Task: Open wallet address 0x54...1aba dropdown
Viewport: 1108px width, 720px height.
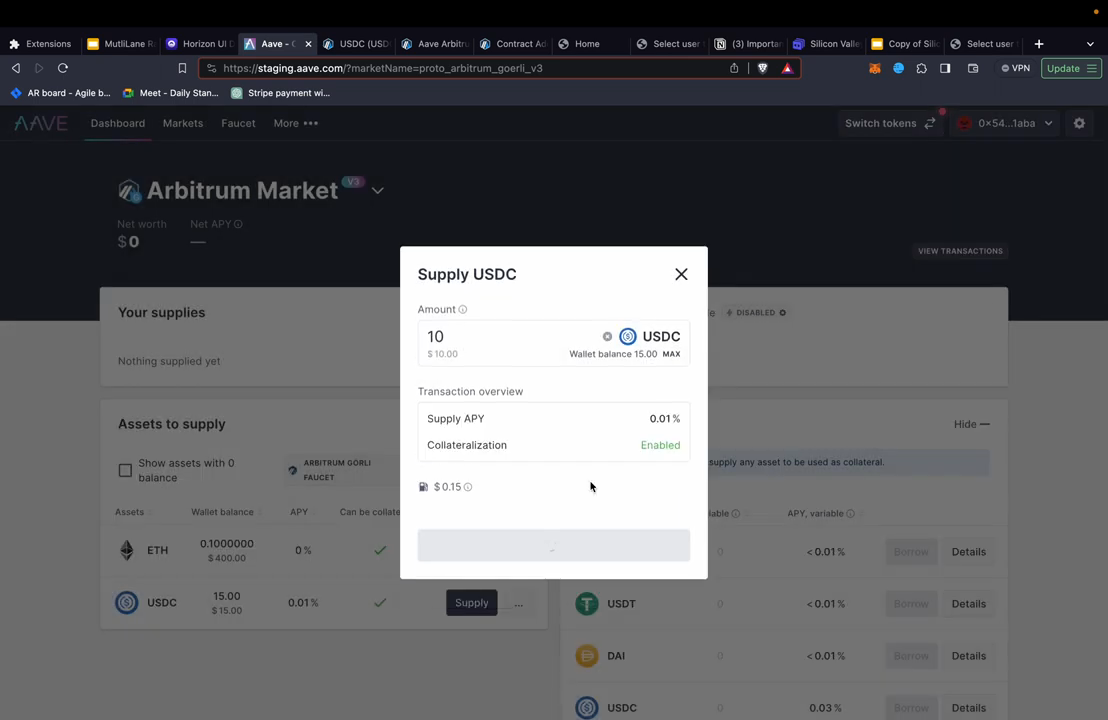Action: pos(1004,123)
